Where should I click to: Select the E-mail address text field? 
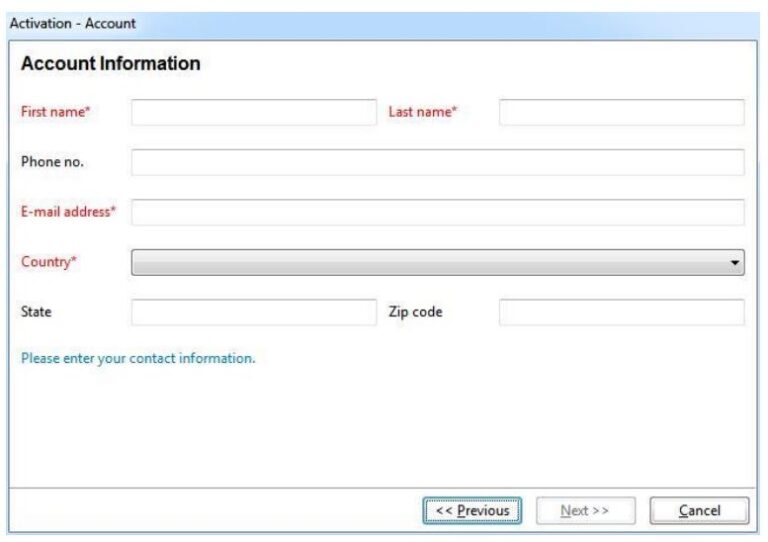pos(437,212)
